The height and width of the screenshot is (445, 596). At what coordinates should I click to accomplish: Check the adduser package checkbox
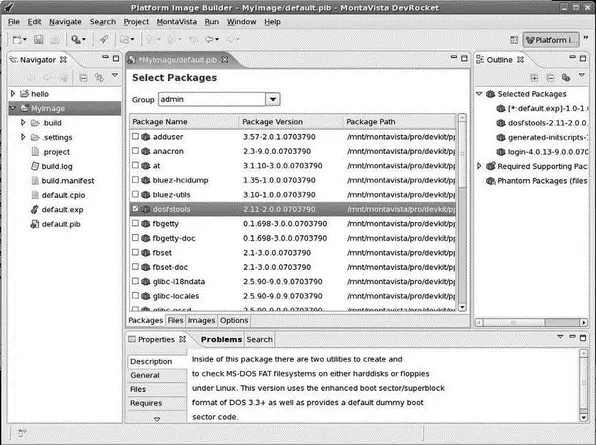pos(135,136)
